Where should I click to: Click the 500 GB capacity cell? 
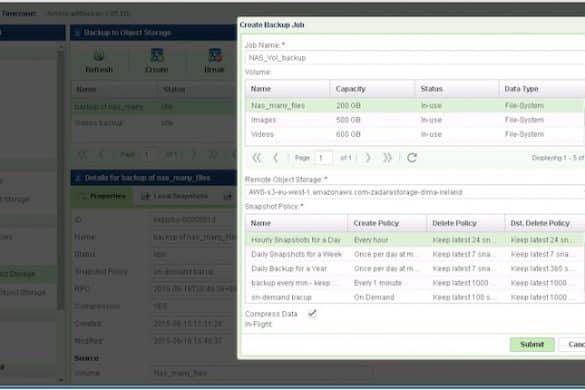click(348, 120)
